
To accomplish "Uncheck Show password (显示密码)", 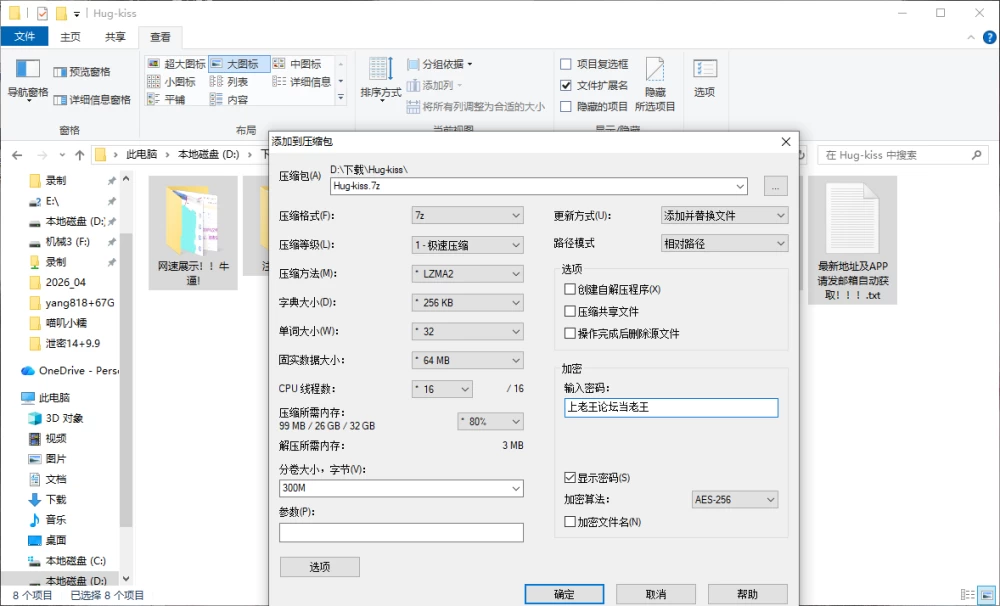I will pyautogui.click(x=570, y=478).
